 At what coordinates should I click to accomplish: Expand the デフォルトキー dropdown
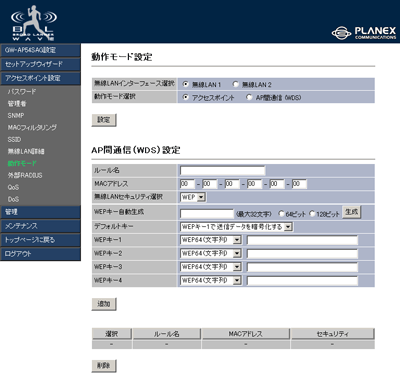pyautogui.click(x=236, y=227)
